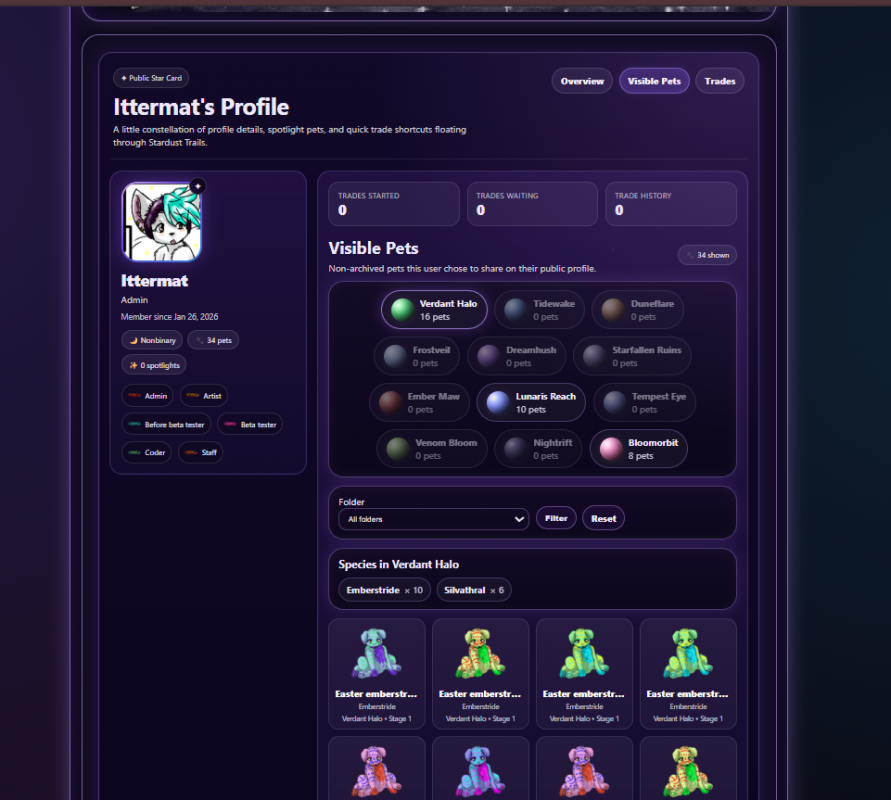This screenshot has height=800, width=891.
Task: Toggle the Nonbinary profile tag
Action: click(x=152, y=340)
